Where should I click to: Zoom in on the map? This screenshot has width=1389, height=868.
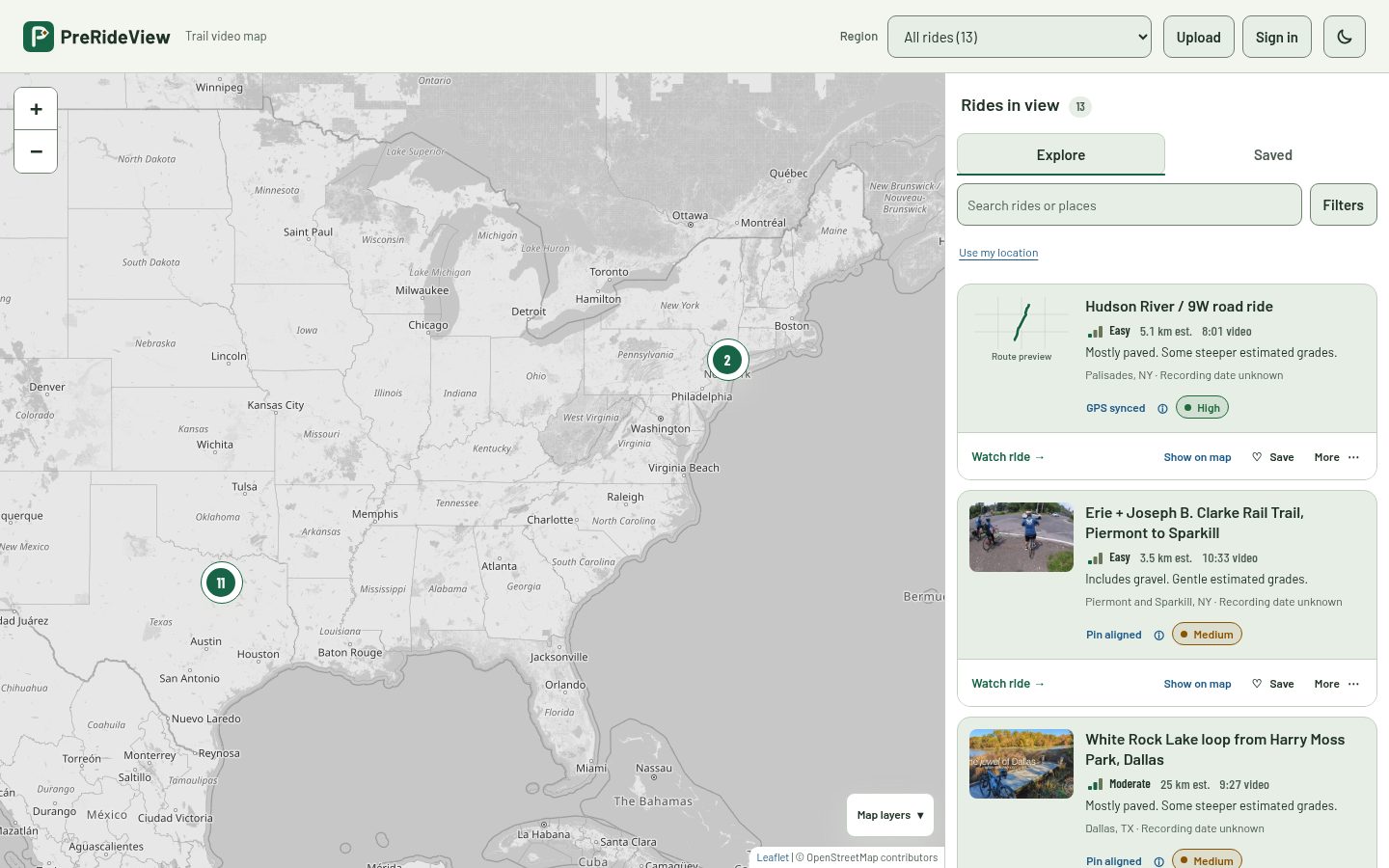click(x=36, y=109)
